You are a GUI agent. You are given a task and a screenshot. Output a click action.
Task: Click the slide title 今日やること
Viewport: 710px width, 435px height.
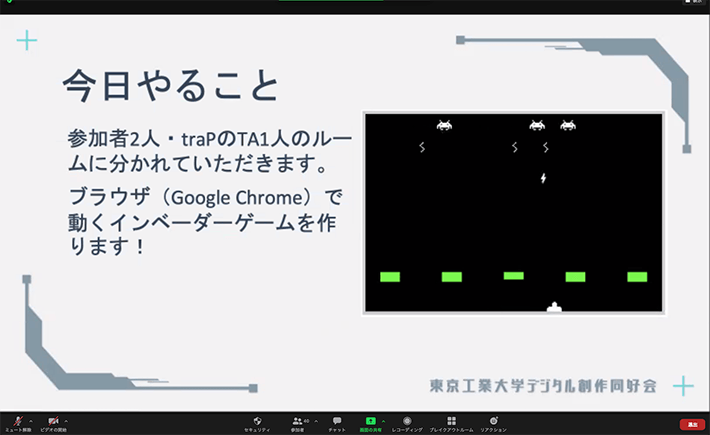tap(169, 87)
